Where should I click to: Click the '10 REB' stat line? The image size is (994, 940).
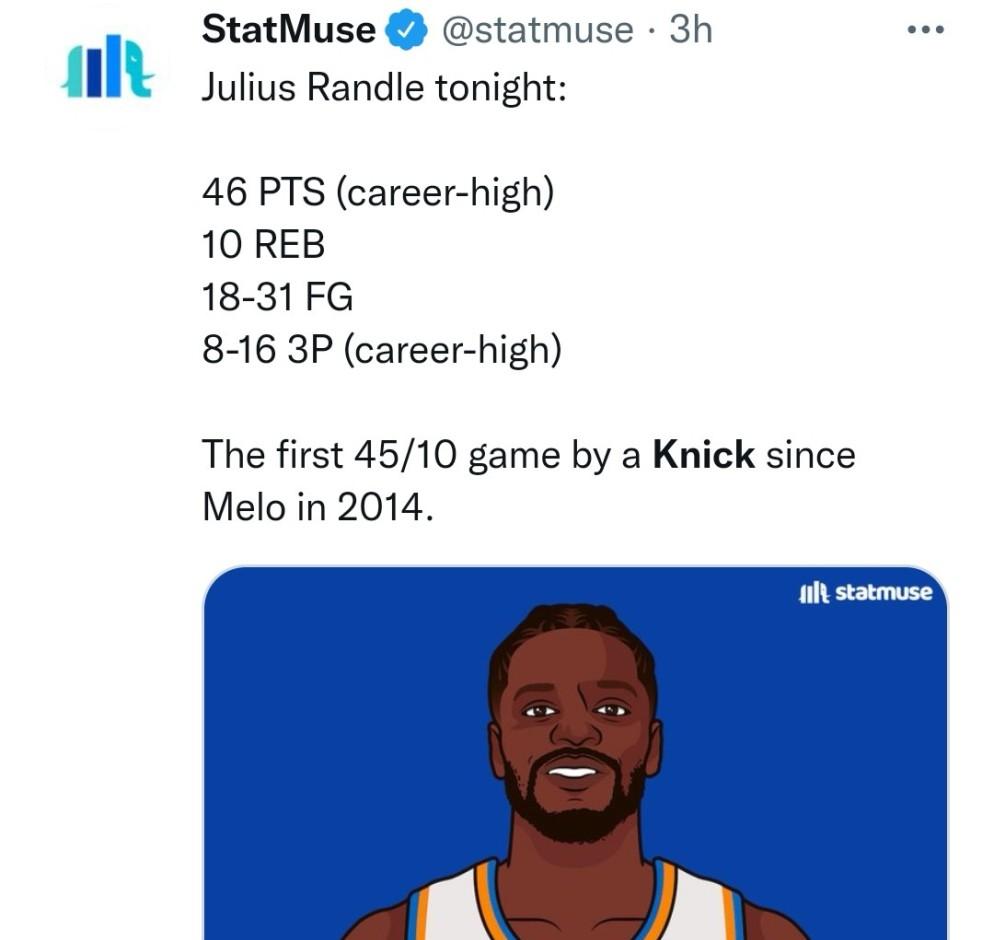[264, 245]
